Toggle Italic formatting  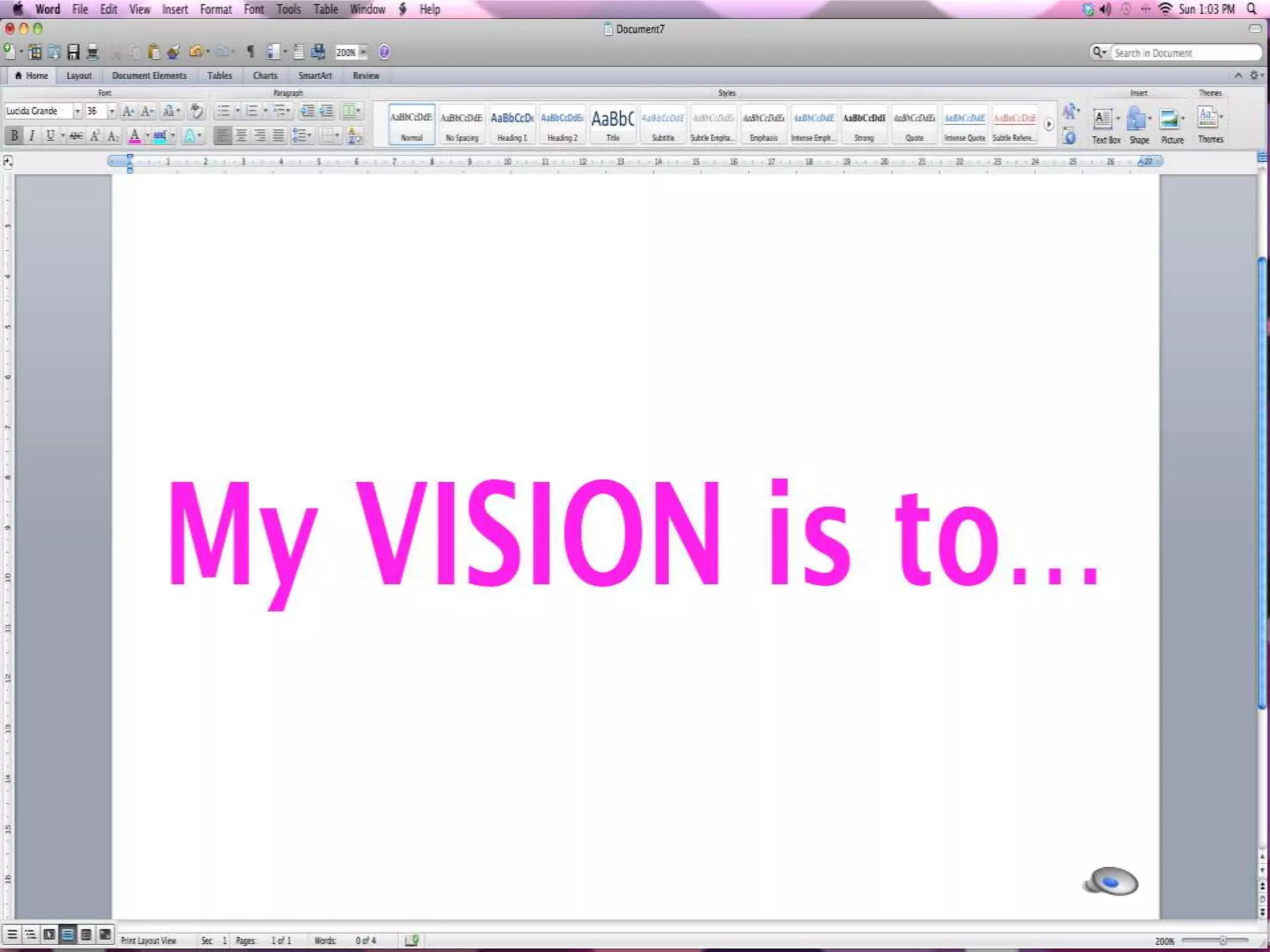32,136
